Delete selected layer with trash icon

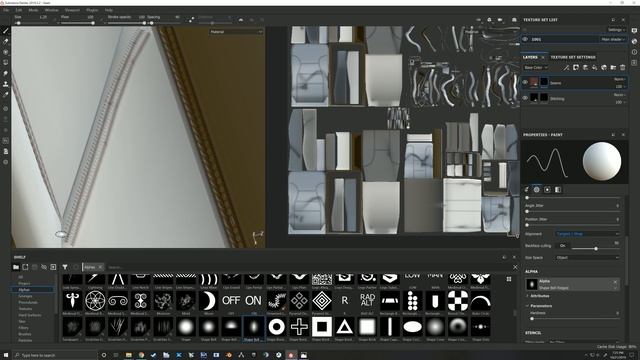coord(622,67)
